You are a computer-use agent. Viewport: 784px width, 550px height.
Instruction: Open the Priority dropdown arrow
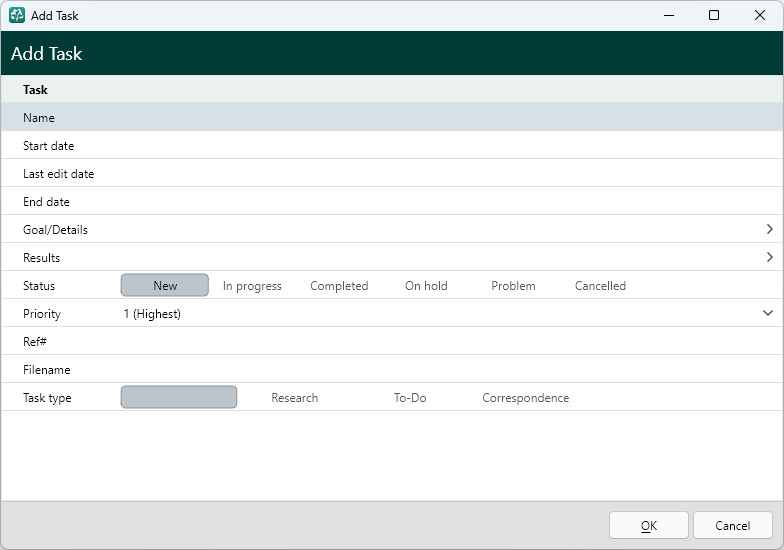768,314
